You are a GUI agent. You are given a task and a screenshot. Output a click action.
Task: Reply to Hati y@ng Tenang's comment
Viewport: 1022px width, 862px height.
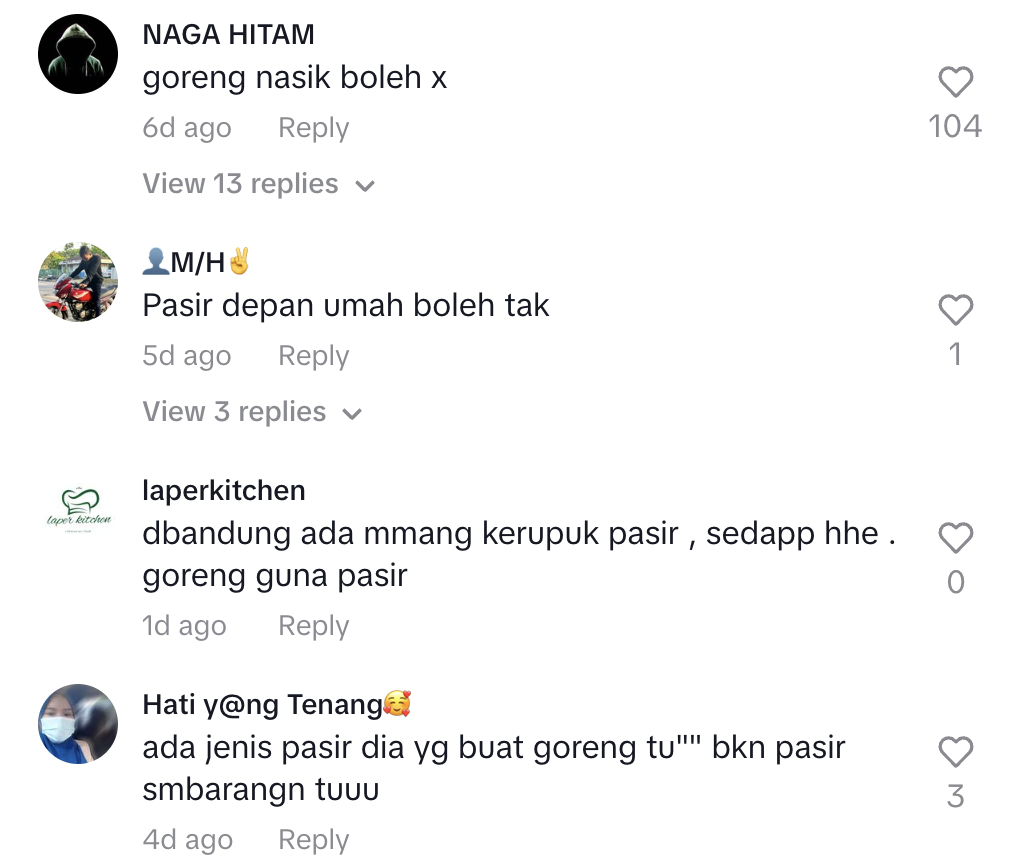pos(314,840)
